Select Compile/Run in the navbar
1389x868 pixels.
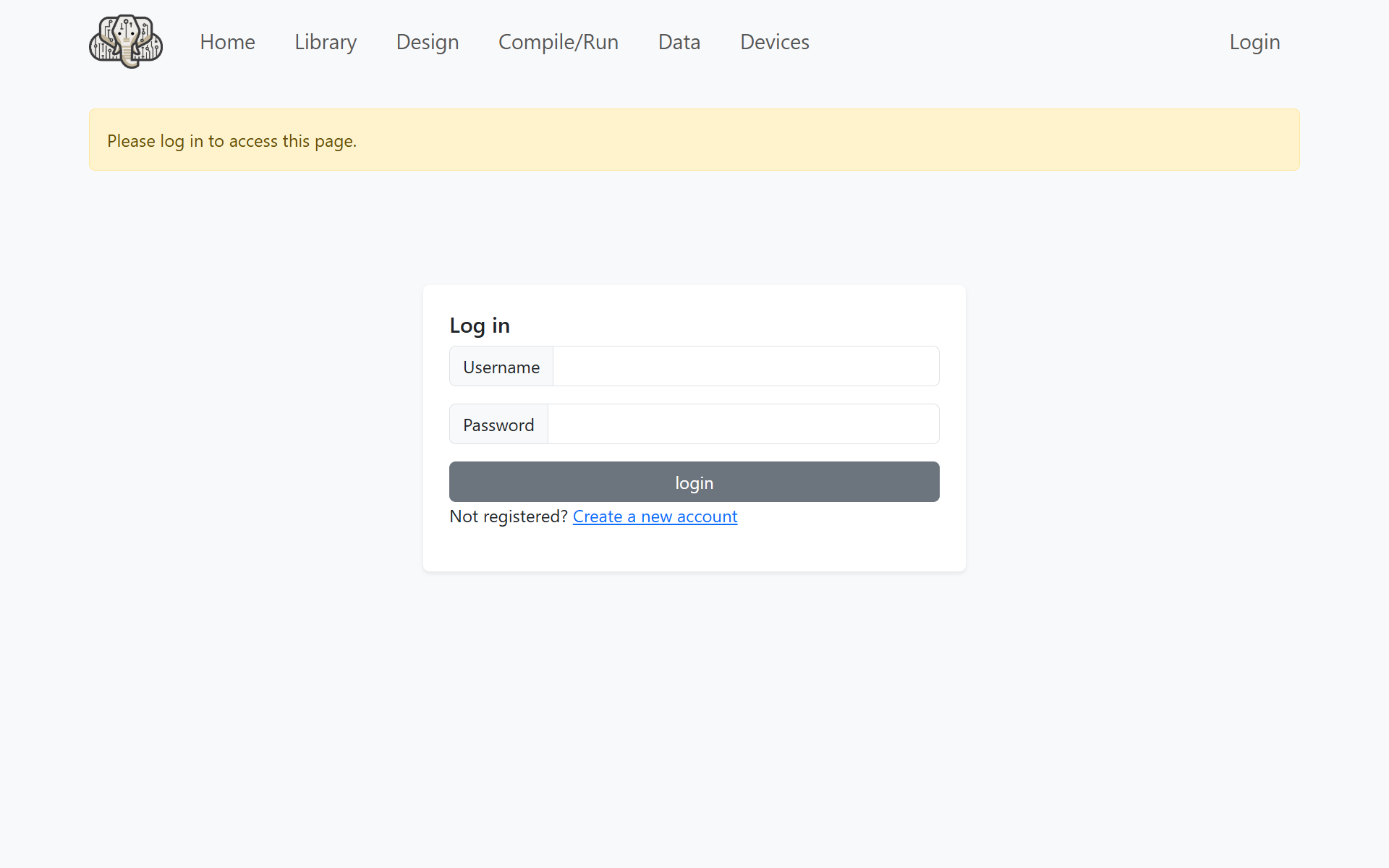(x=558, y=42)
